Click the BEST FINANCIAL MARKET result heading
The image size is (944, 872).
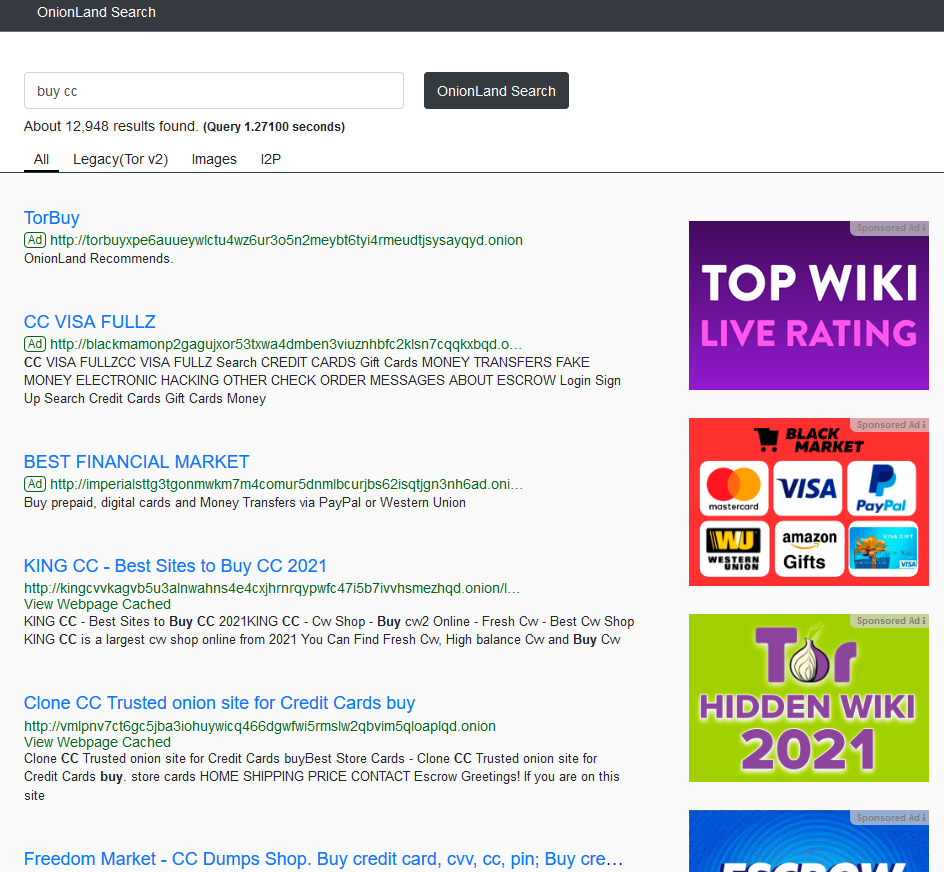pos(136,462)
